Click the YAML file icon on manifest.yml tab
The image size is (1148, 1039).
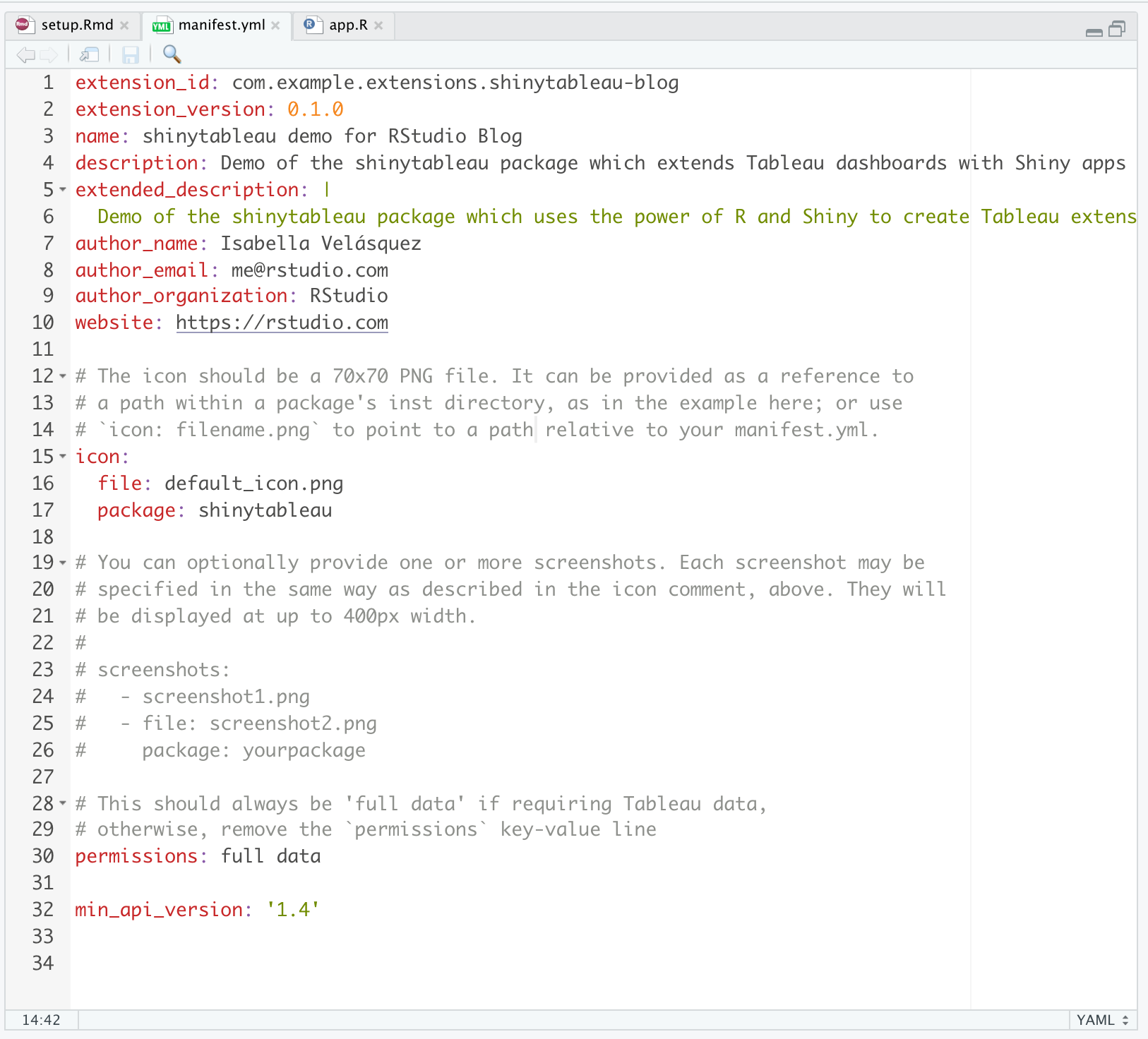pyautogui.click(x=161, y=25)
